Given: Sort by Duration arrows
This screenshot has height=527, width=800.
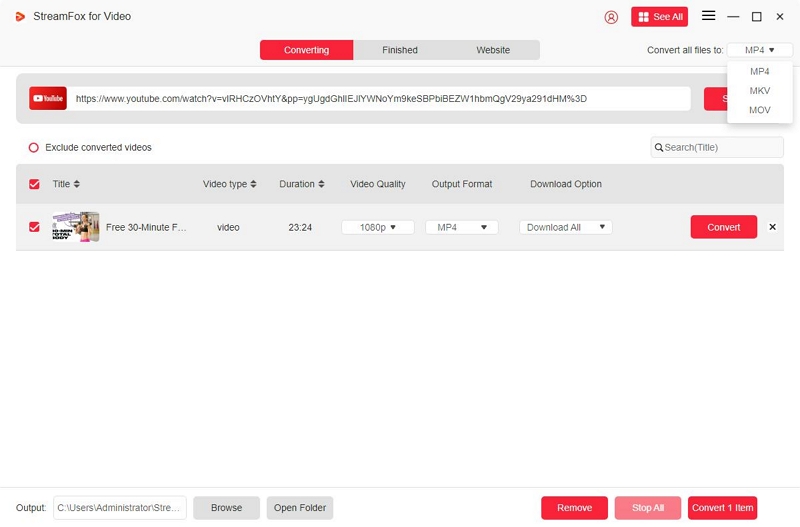Looking at the screenshot, I should click(322, 184).
